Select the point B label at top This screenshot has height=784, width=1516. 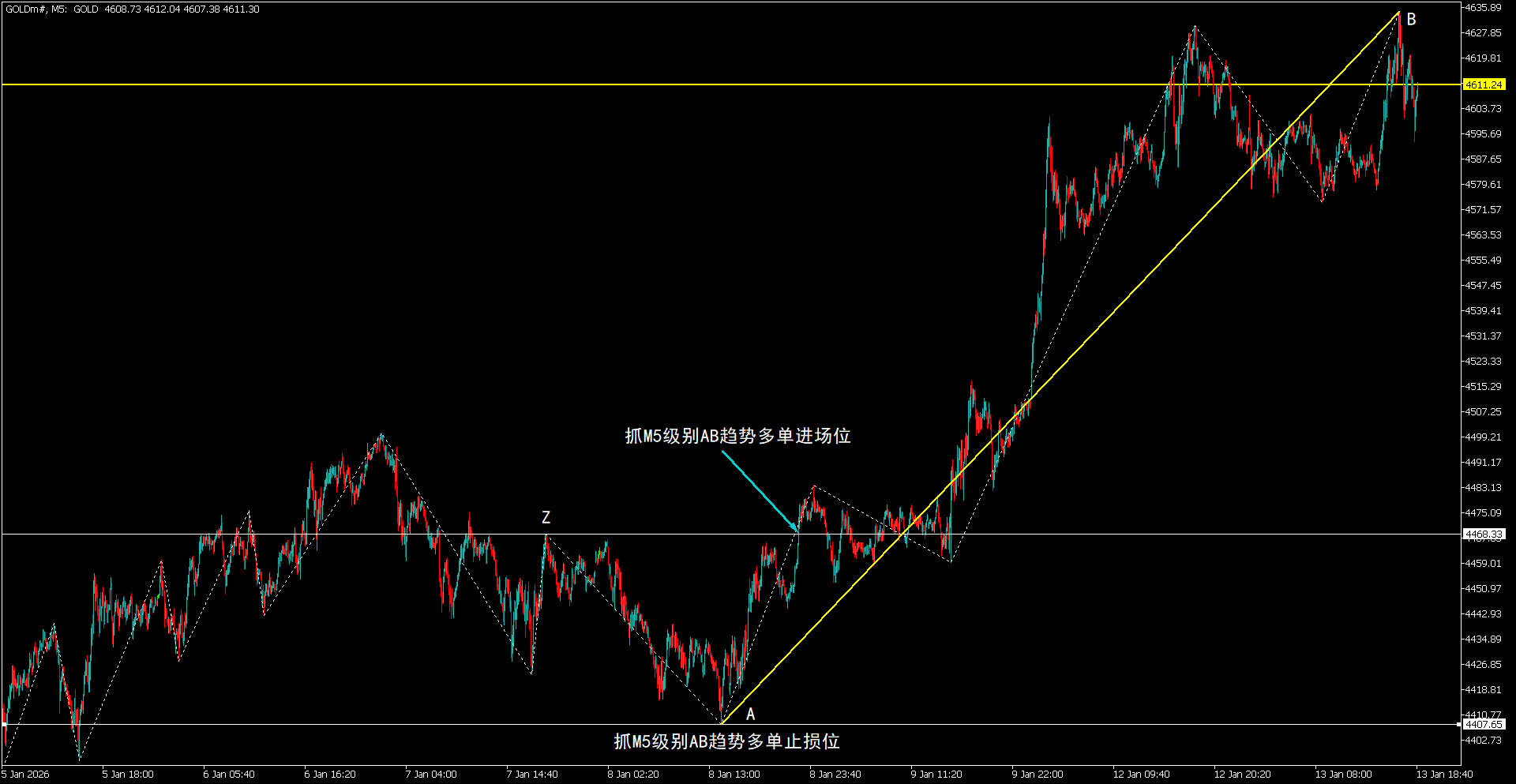tap(1411, 20)
